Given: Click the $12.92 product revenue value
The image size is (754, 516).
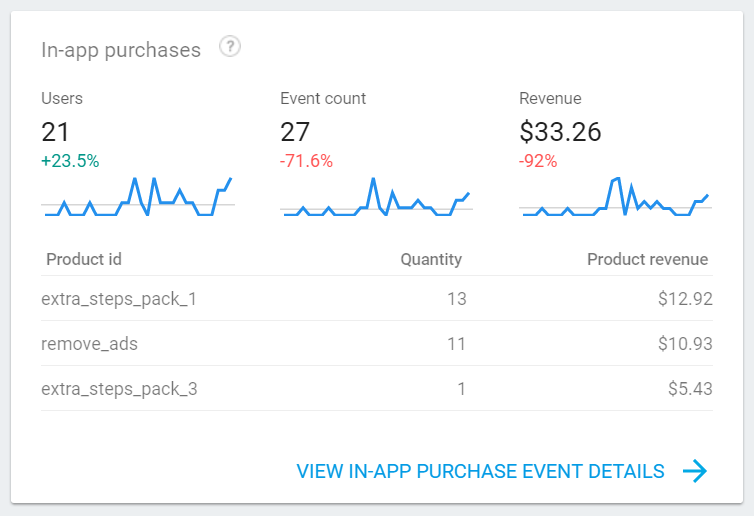Looking at the screenshot, I should (x=685, y=298).
